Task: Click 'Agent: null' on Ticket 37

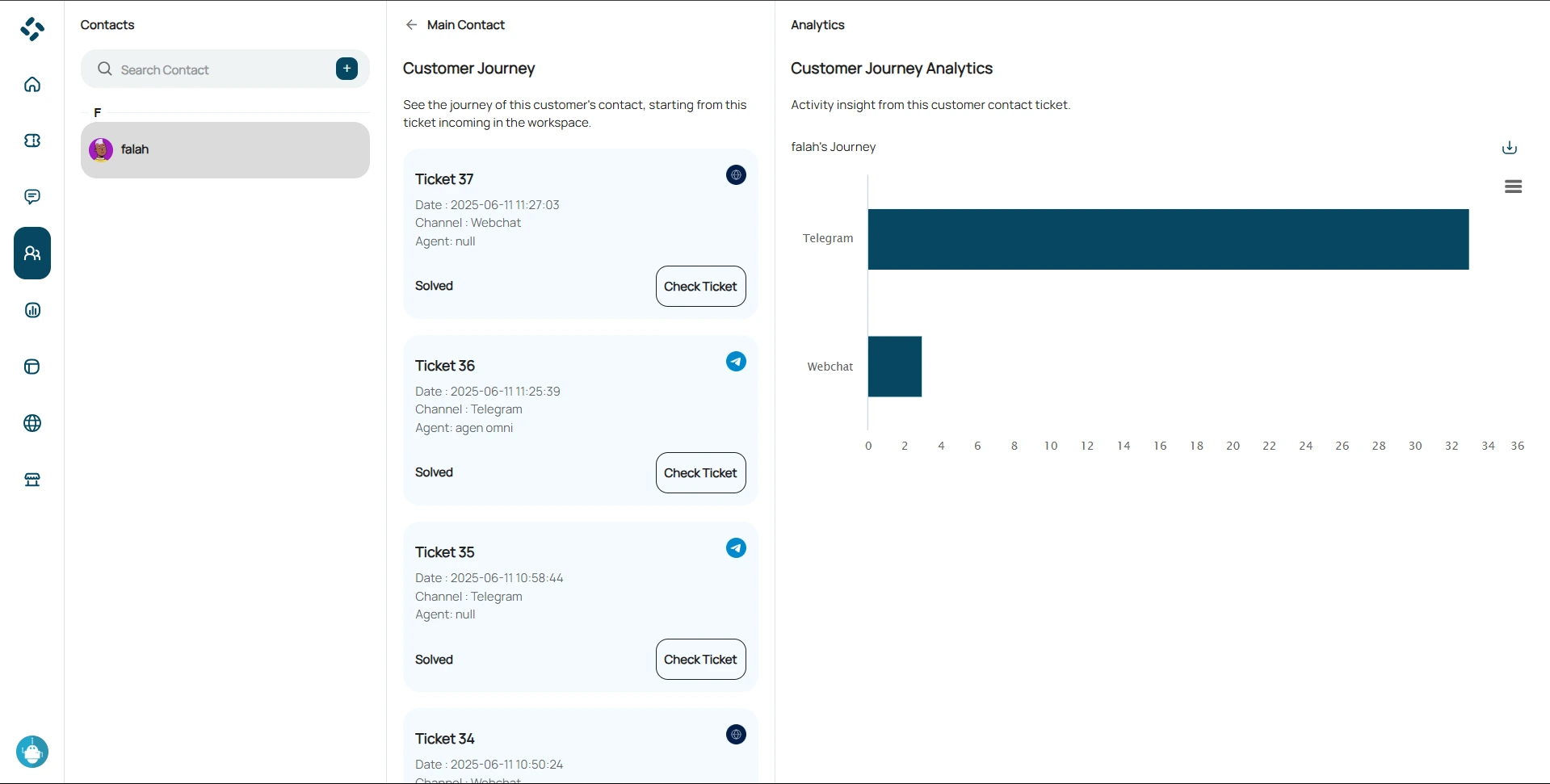Action: (x=445, y=241)
